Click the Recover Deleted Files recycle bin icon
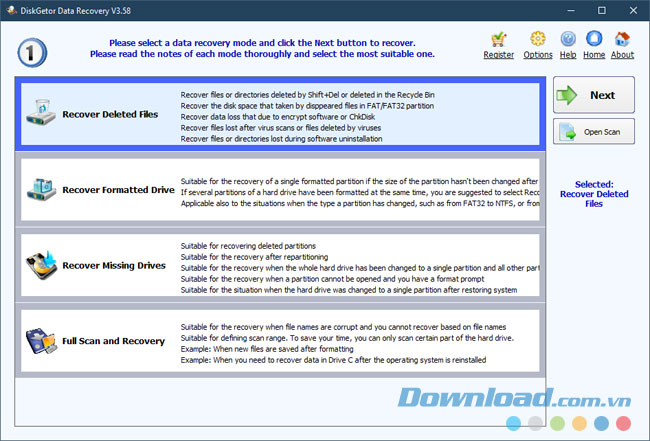The width and height of the screenshot is (650, 441). coord(41,112)
